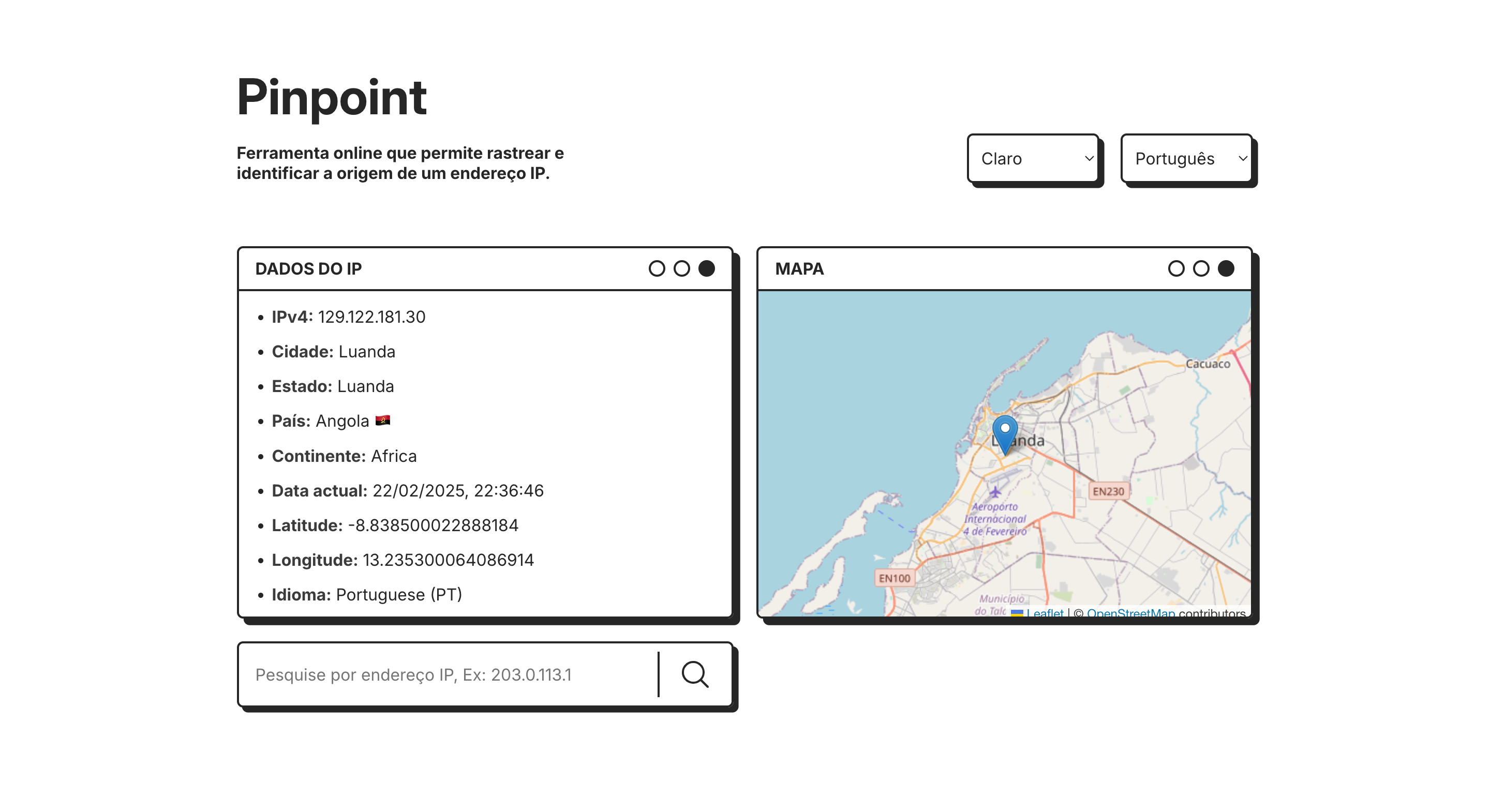Click the filled circle in MAPA header

[1226, 268]
